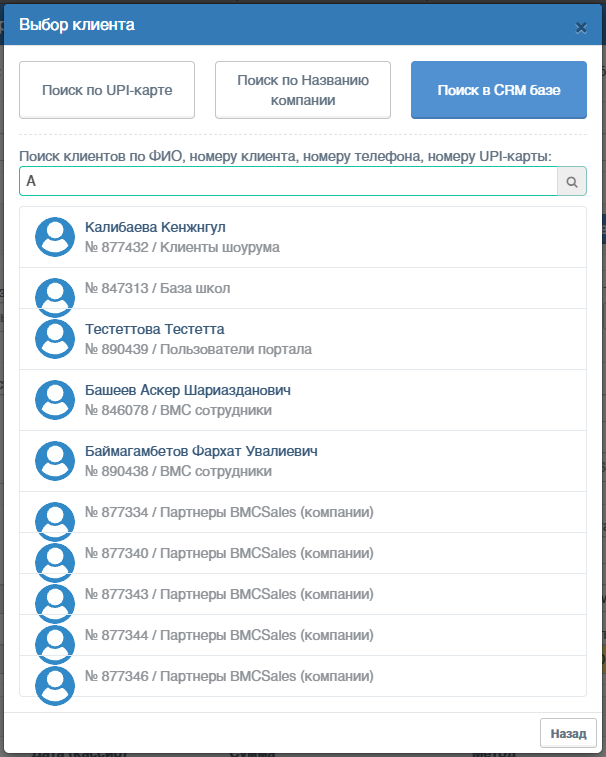This screenshot has width=606, height=757.
Task: Switch to Поиск по Названию компании
Action: pos(303,90)
